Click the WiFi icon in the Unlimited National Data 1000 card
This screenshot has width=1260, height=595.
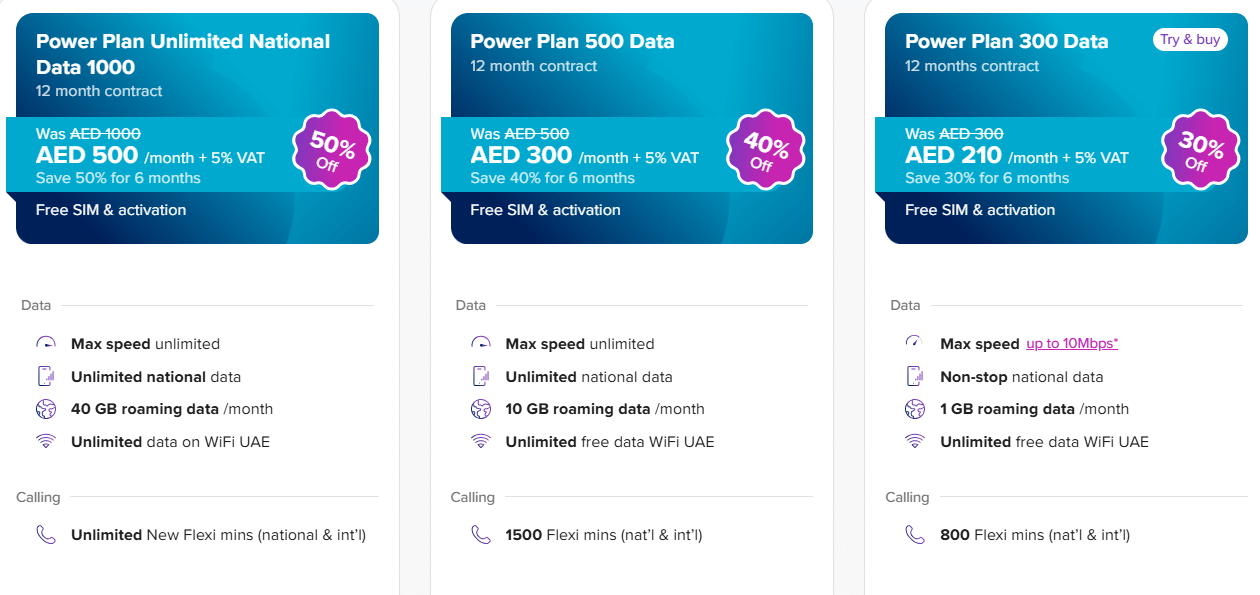(46, 441)
